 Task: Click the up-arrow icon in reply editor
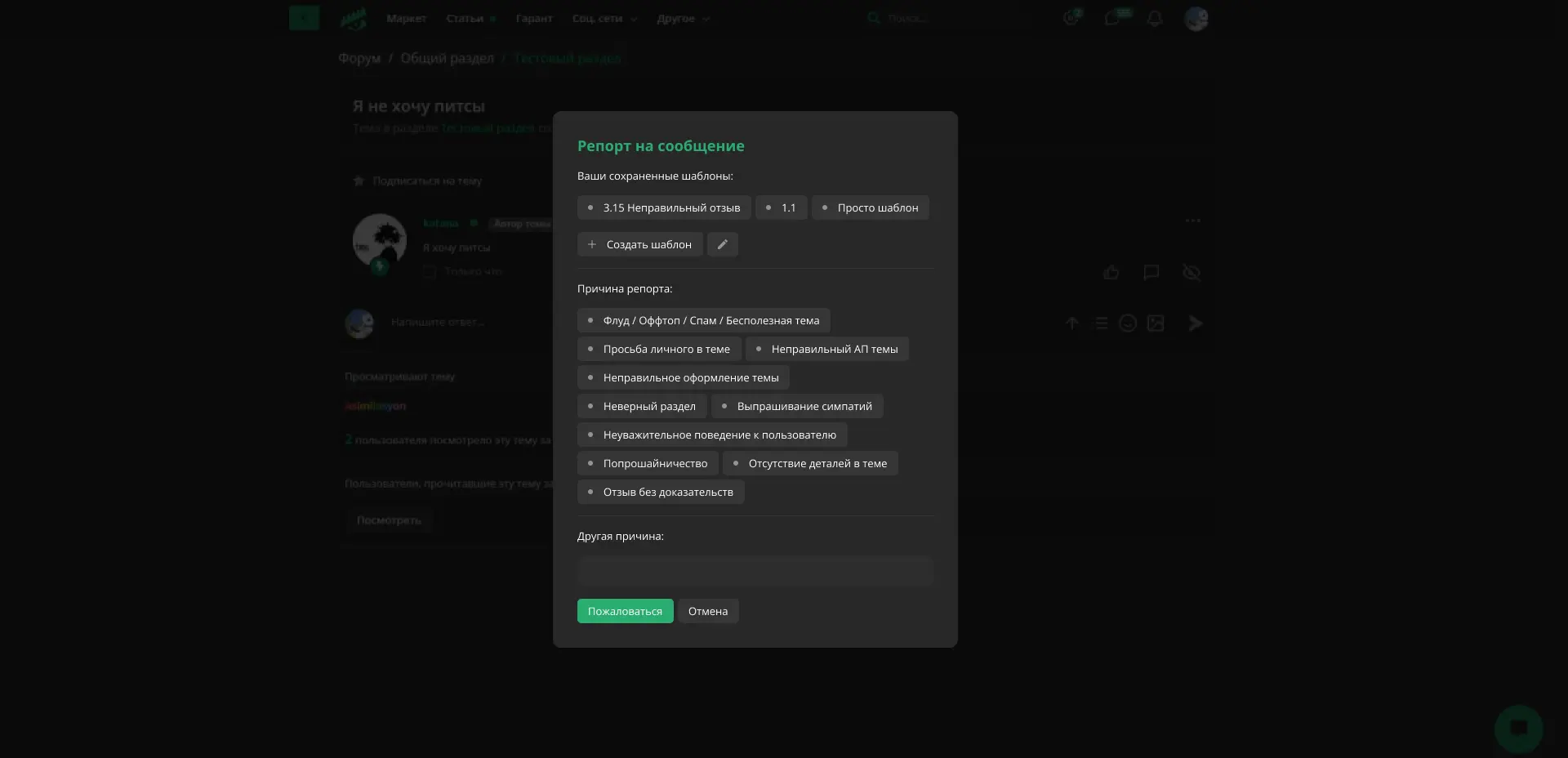click(x=1072, y=323)
